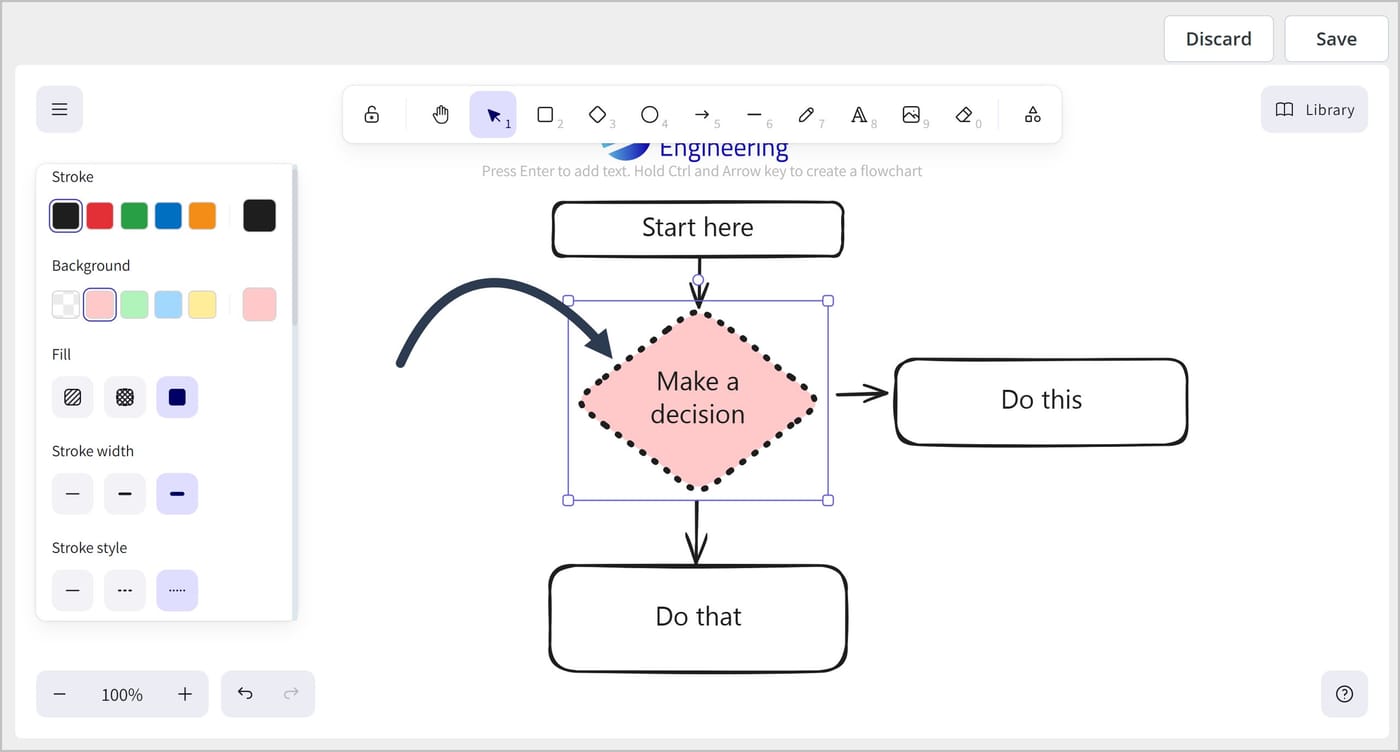This screenshot has height=752, width=1400.
Task: Select the Line tool
Action: 755,114
